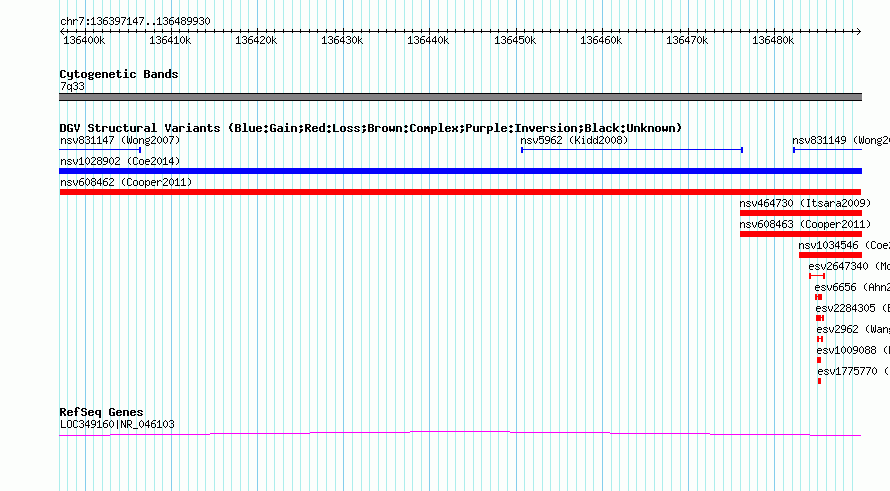The height and width of the screenshot is (491, 890).
Task: Click the 7q33 band label
Action: click(x=72, y=86)
